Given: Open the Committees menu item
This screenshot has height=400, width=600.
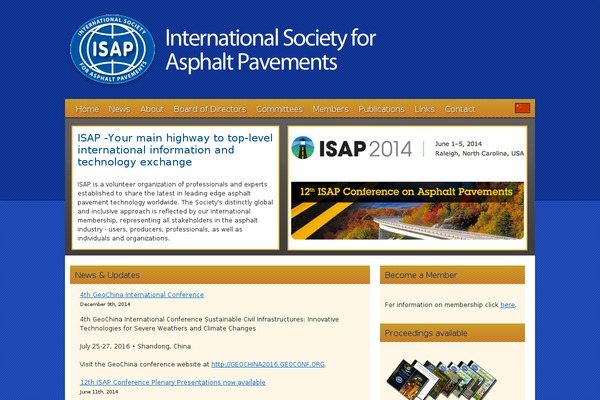Looking at the screenshot, I should click(x=279, y=109).
